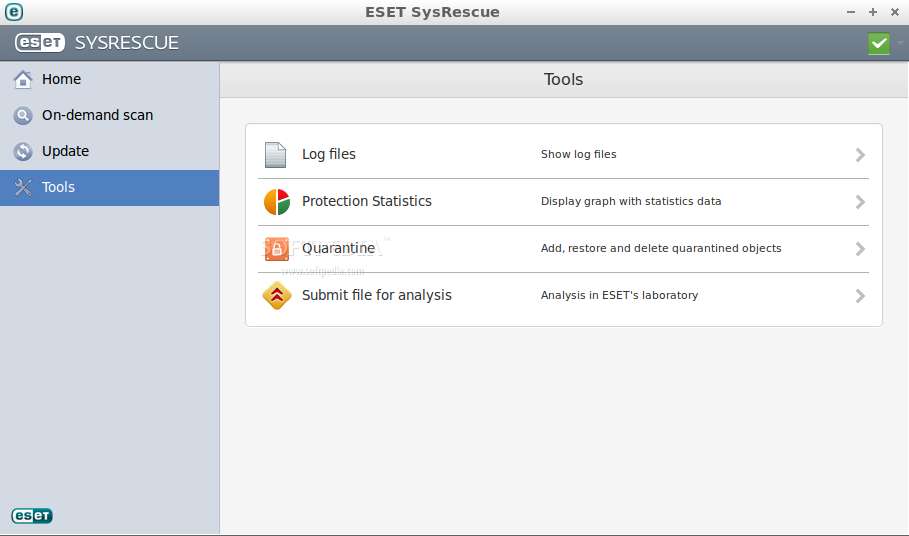Image resolution: width=909 pixels, height=536 pixels.
Task: Click the Tools wrench icon in sidebar
Action: (x=23, y=187)
